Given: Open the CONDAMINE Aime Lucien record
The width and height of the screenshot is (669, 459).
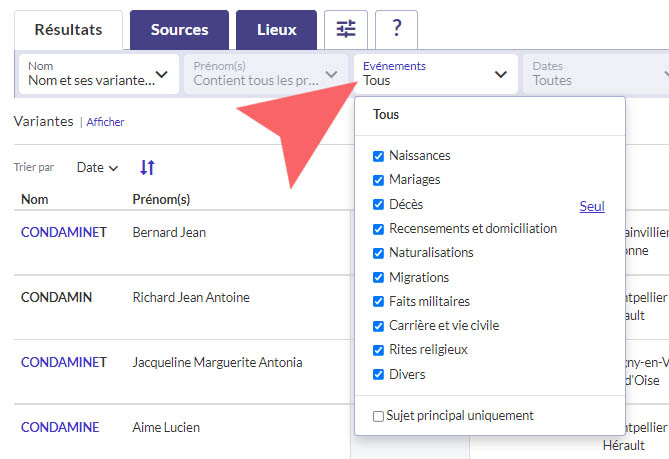Looking at the screenshot, I should [x=60, y=428].
